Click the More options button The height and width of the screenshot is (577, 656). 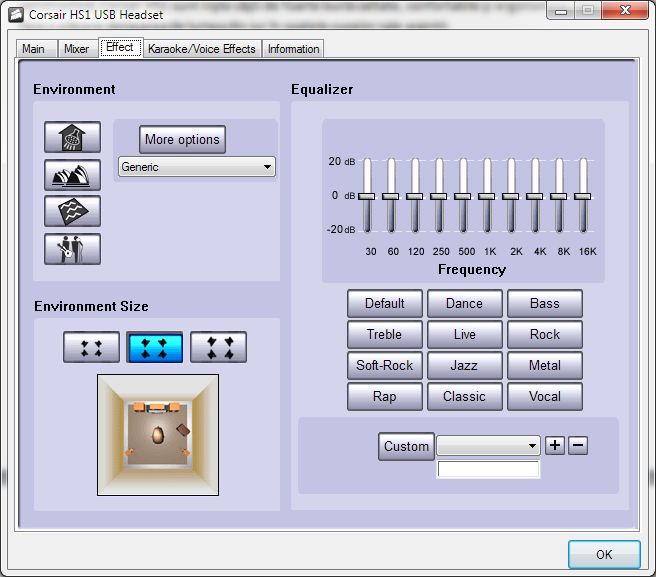(182, 139)
